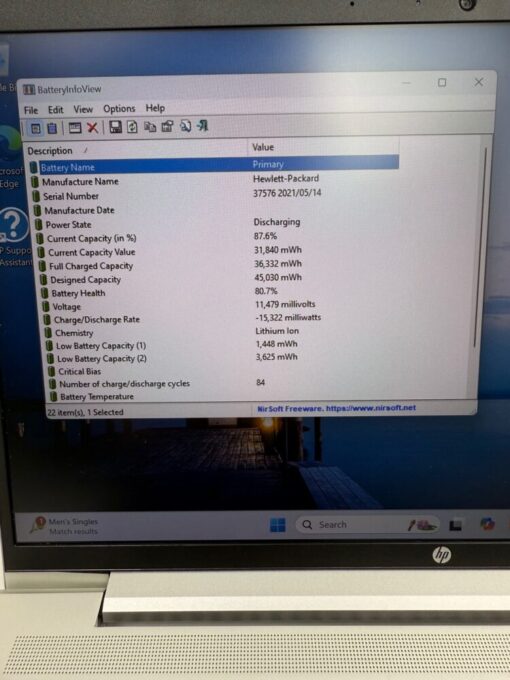Select the Designed Capacity row

tap(219, 279)
